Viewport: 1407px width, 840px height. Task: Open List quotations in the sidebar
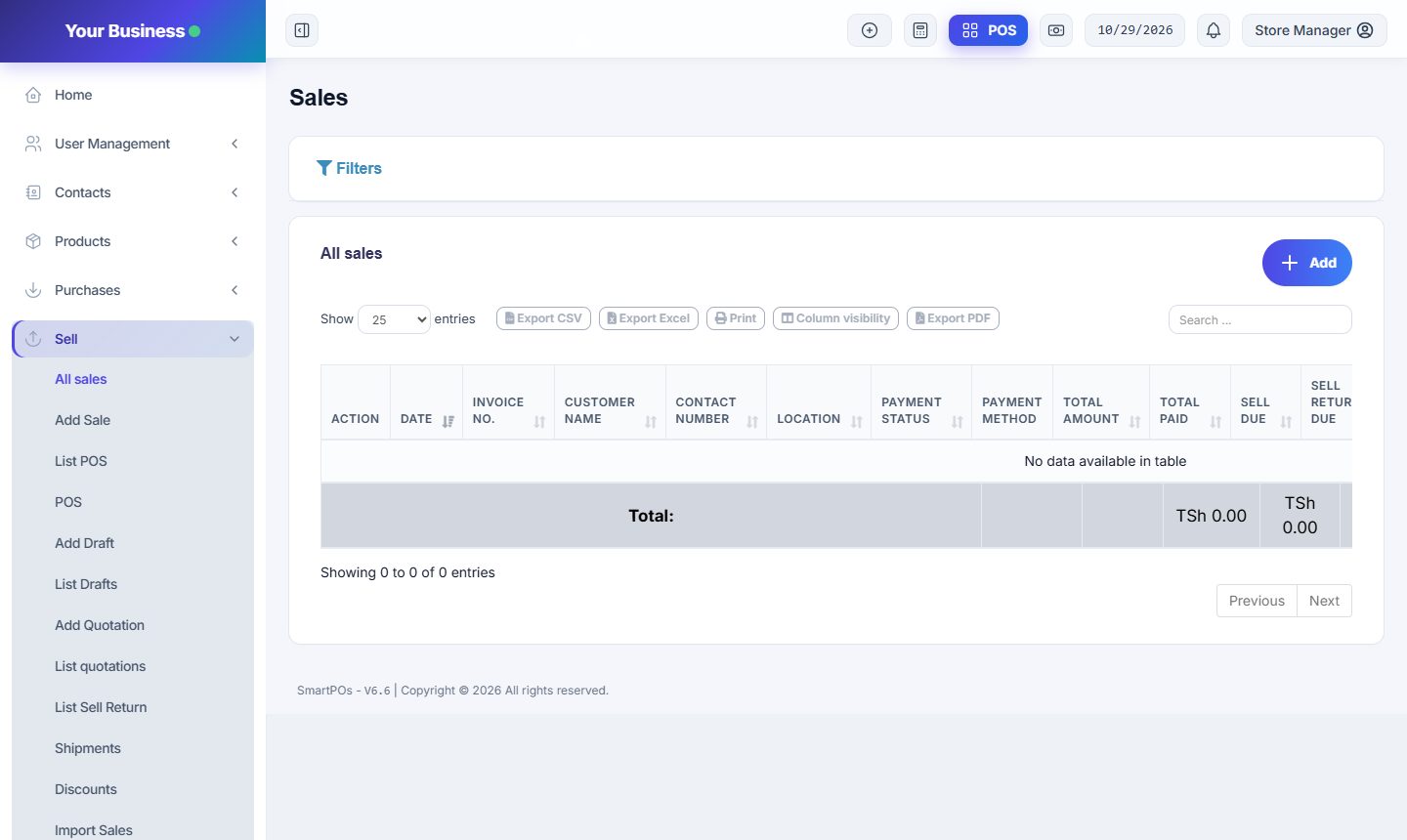pyautogui.click(x=100, y=666)
